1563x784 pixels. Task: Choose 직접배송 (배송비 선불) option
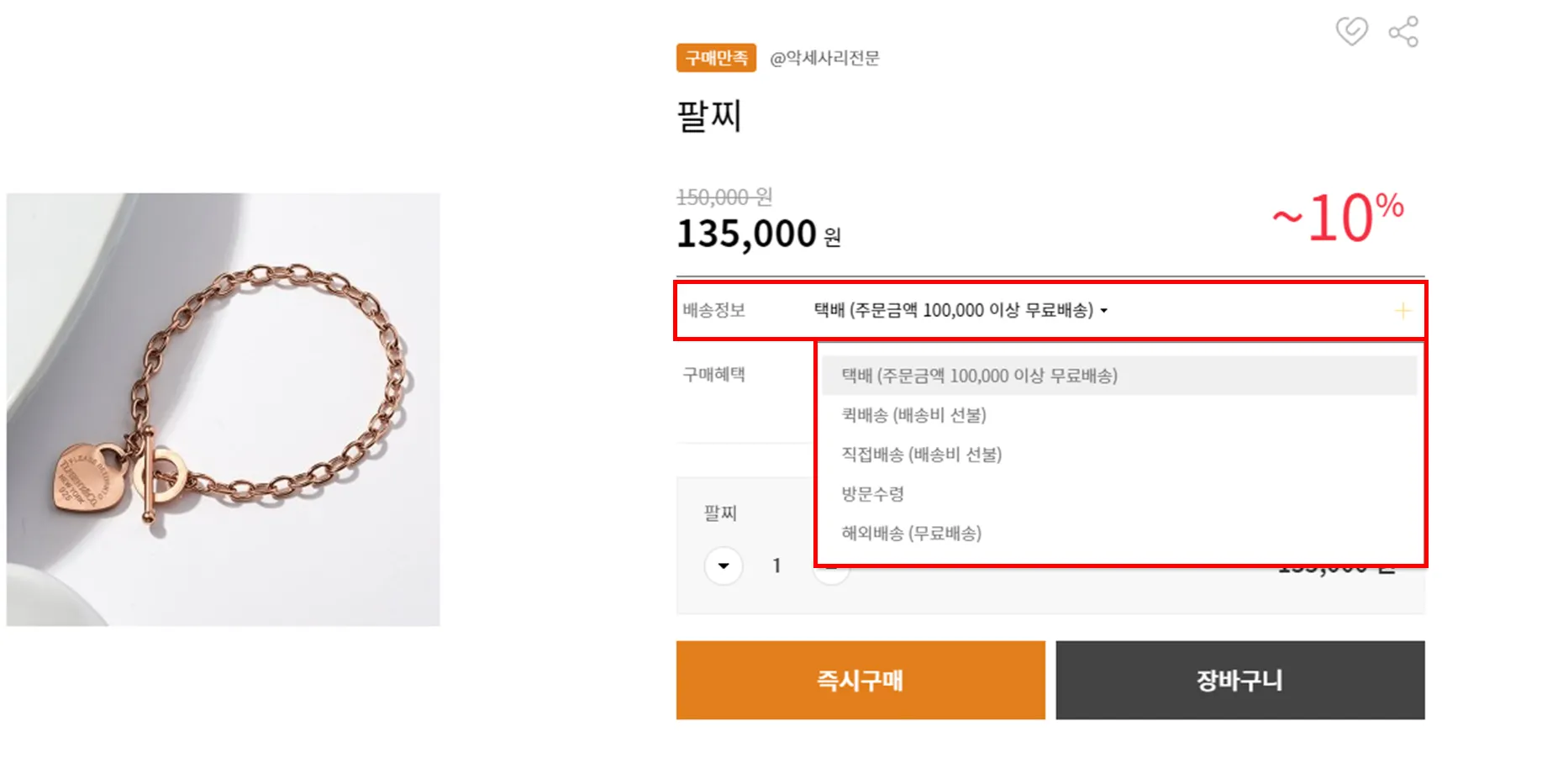922,455
